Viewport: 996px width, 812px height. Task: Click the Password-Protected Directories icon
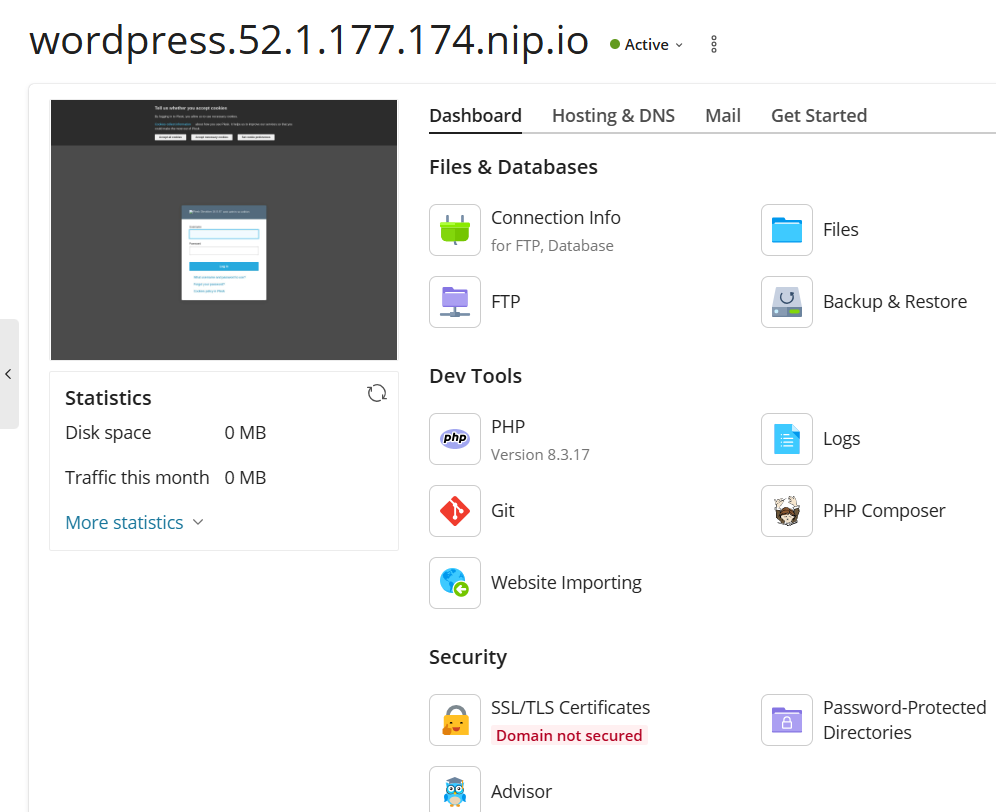coord(787,720)
